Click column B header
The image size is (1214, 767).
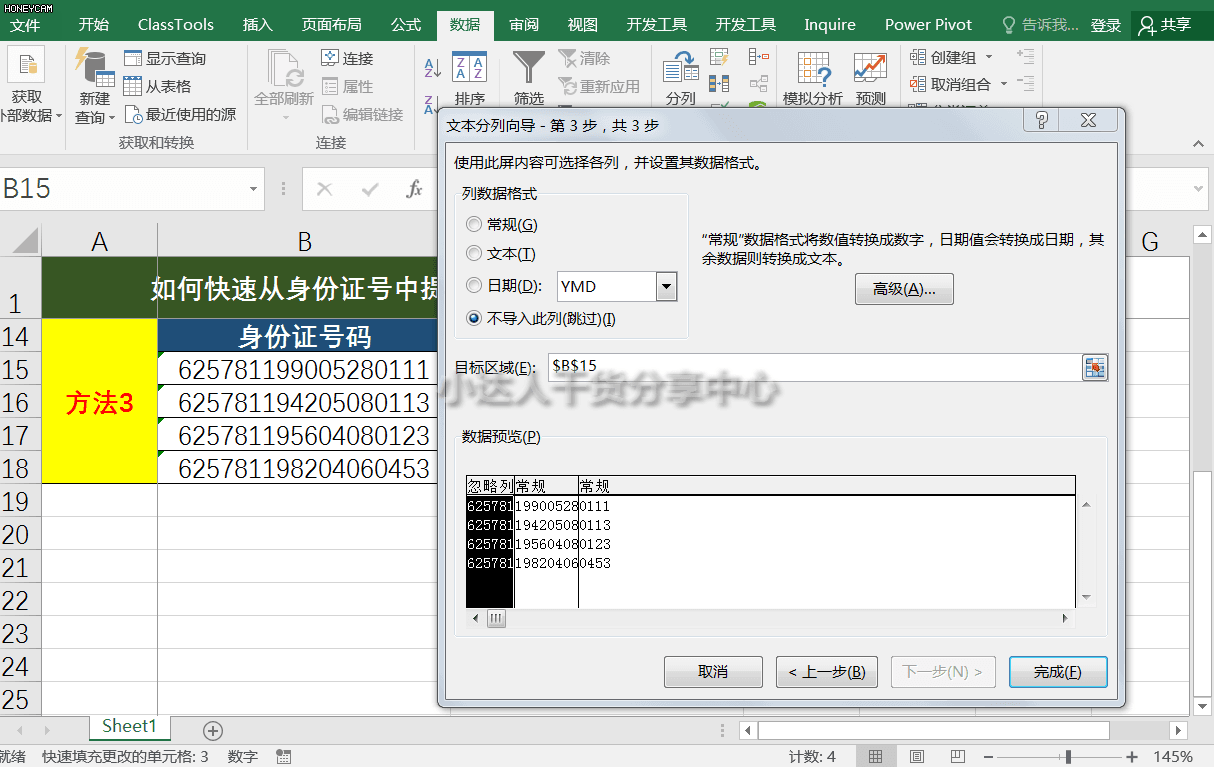click(304, 240)
